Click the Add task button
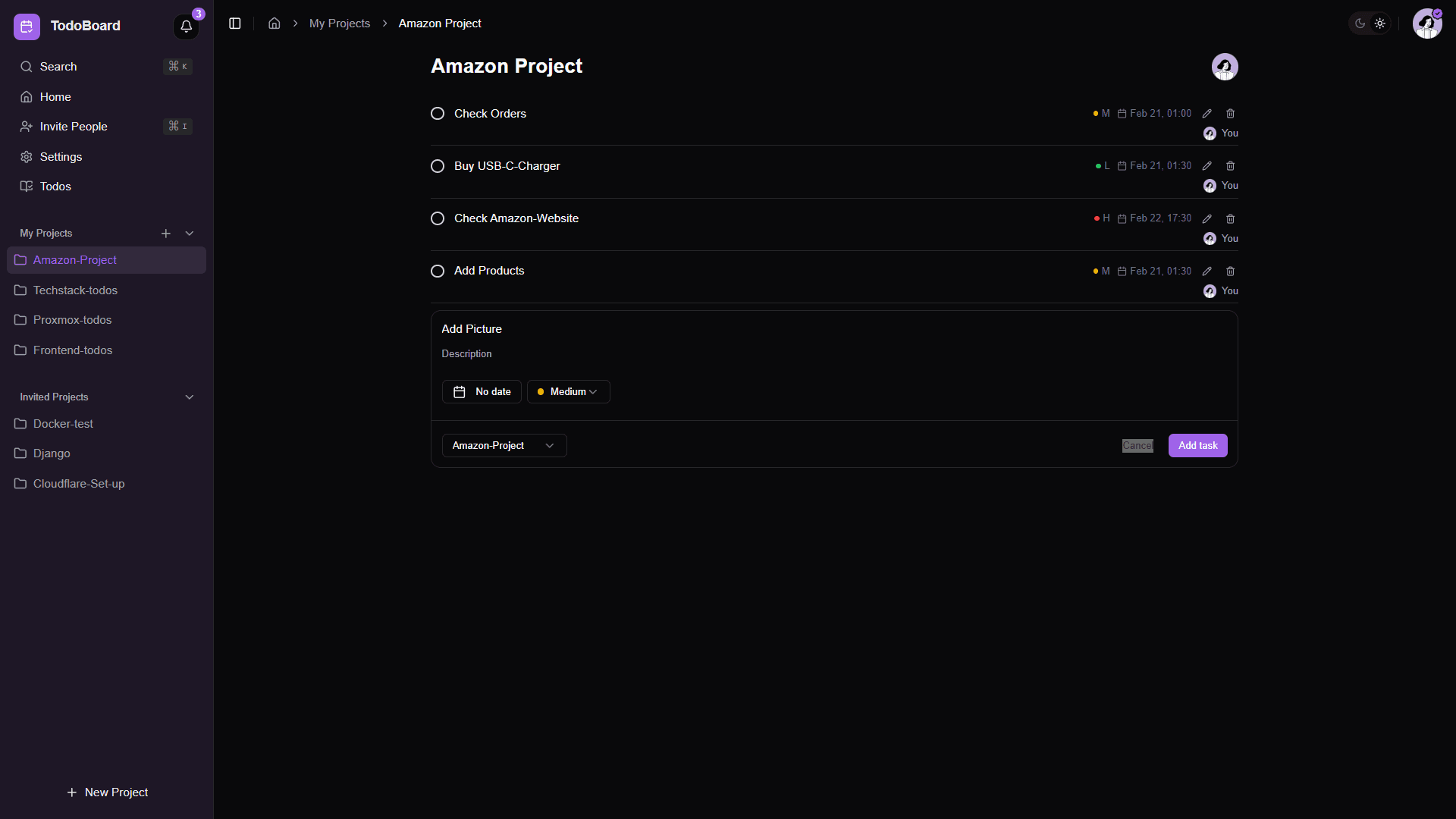1456x819 pixels. click(1197, 446)
